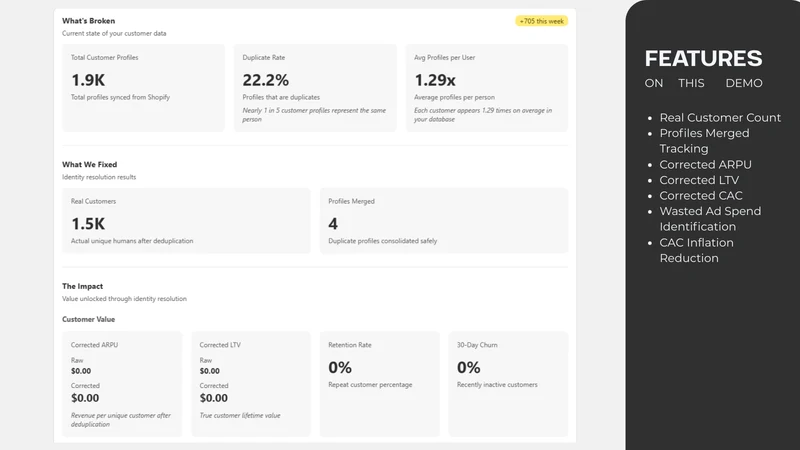This screenshot has width=800, height=450.
Task: Click 'Repeat customer percentage' text
Action: (370, 385)
